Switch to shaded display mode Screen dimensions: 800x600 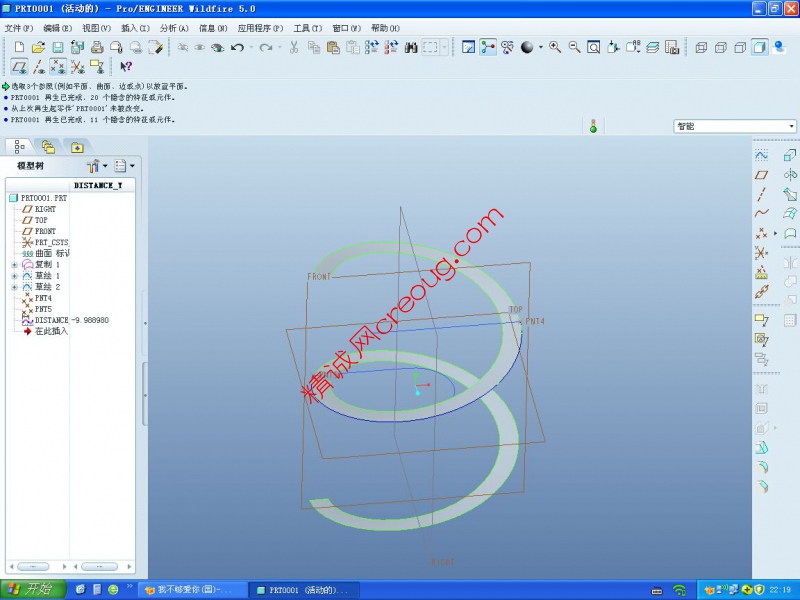(x=759, y=47)
